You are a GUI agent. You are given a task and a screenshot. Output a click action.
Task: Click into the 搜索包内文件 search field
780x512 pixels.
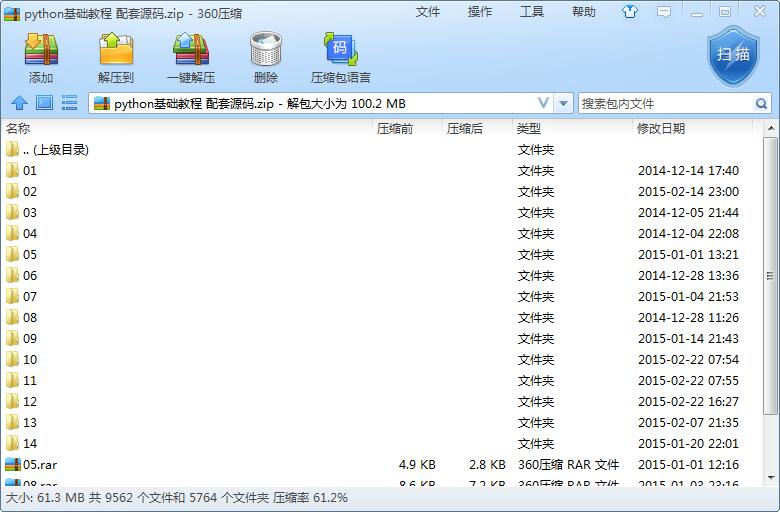pyautogui.click(x=666, y=103)
